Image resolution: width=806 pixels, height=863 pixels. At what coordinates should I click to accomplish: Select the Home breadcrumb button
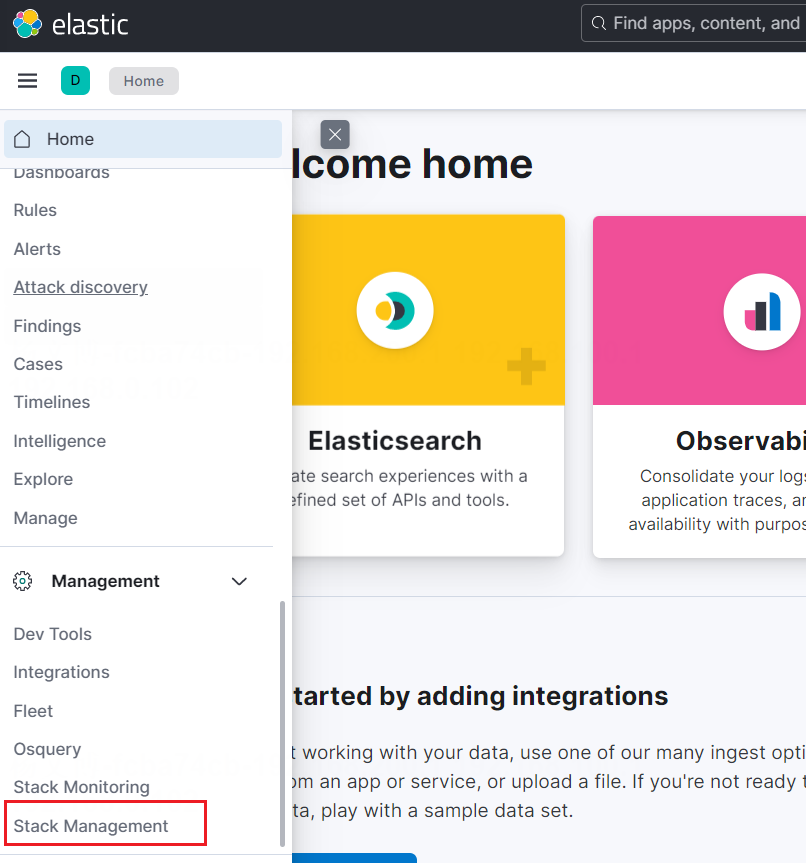pyautogui.click(x=143, y=81)
